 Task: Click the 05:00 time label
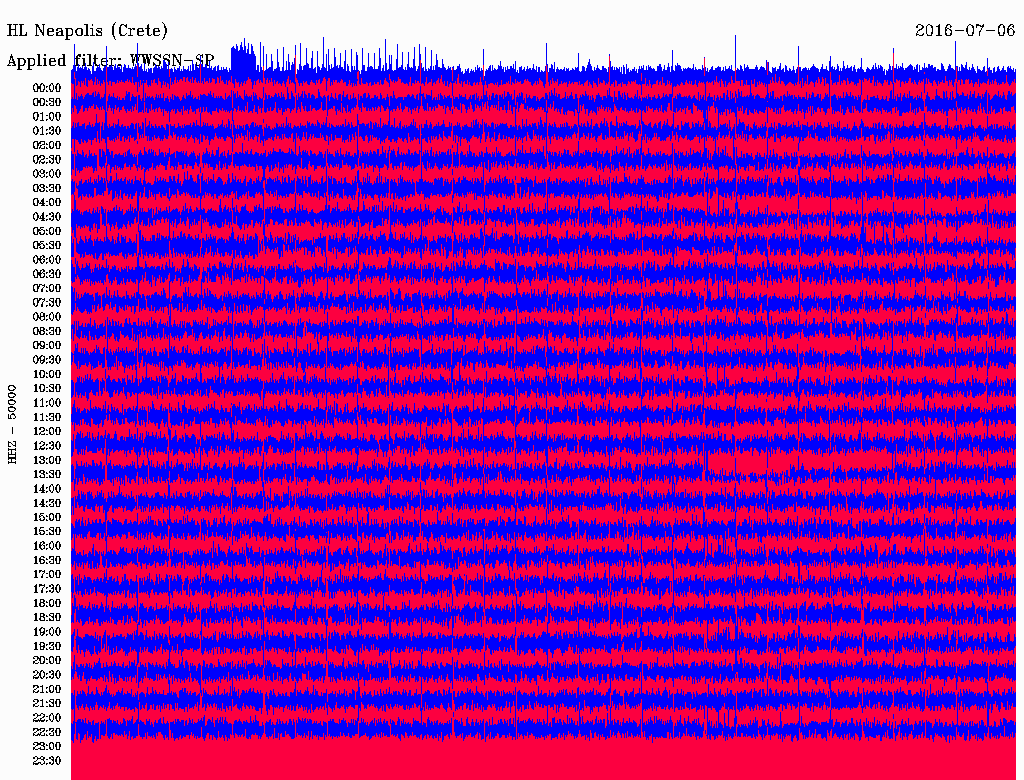47,231
